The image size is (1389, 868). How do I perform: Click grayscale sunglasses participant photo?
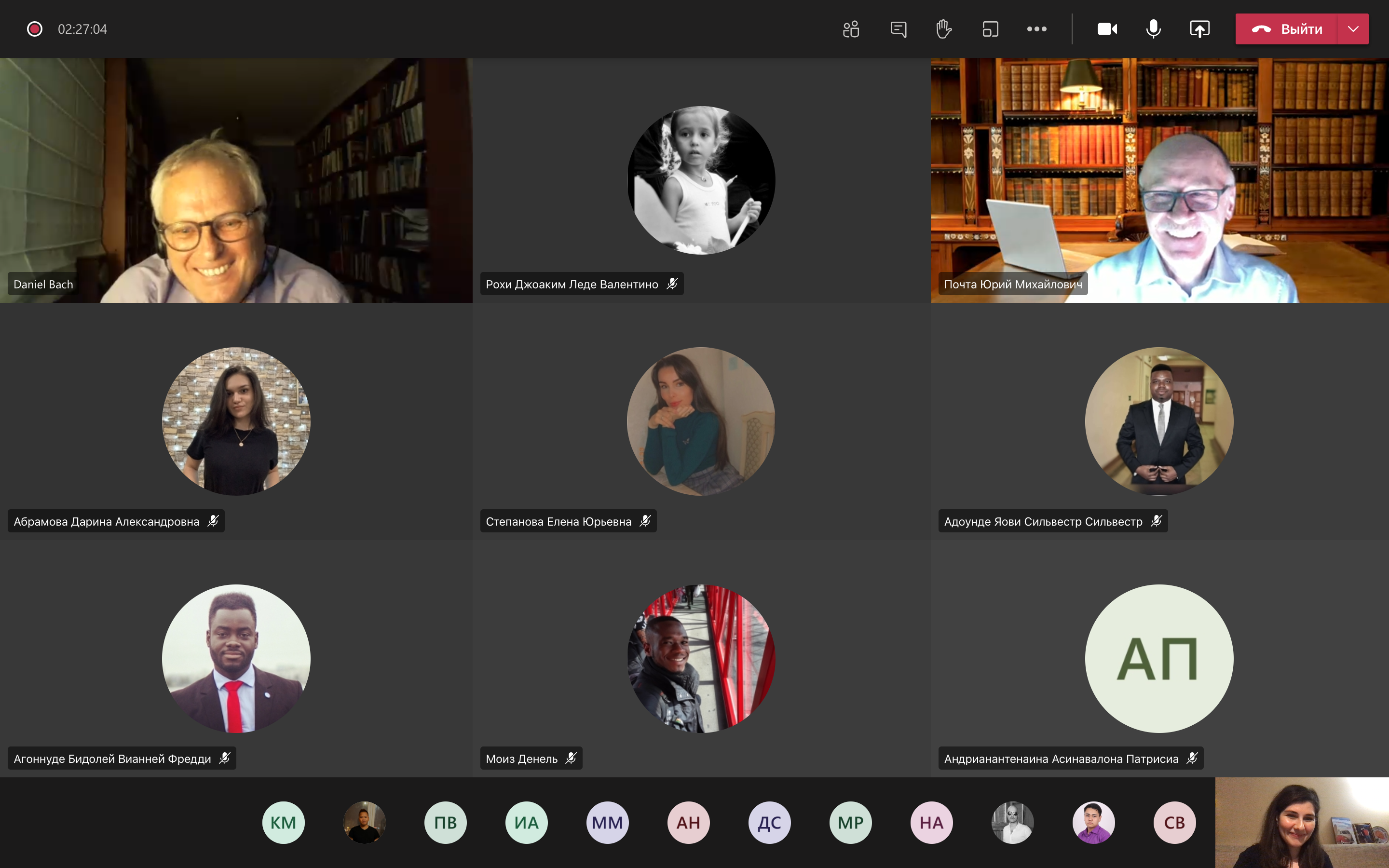click(x=1013, y=823)
